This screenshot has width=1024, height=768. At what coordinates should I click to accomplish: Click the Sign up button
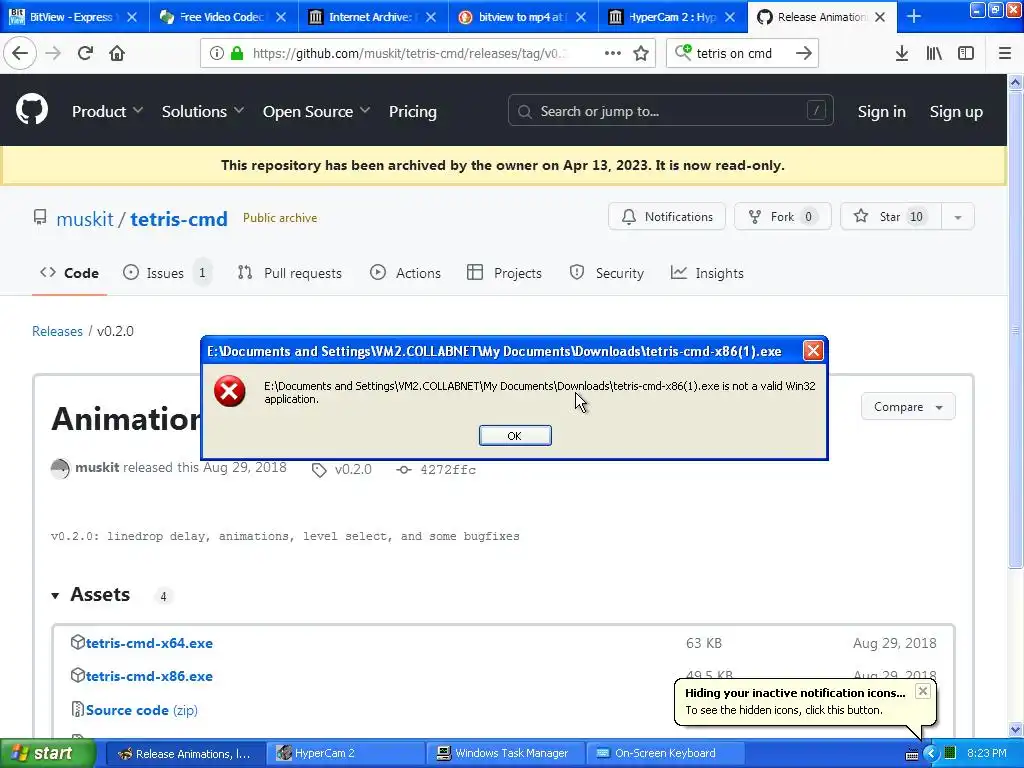[956, 112]
